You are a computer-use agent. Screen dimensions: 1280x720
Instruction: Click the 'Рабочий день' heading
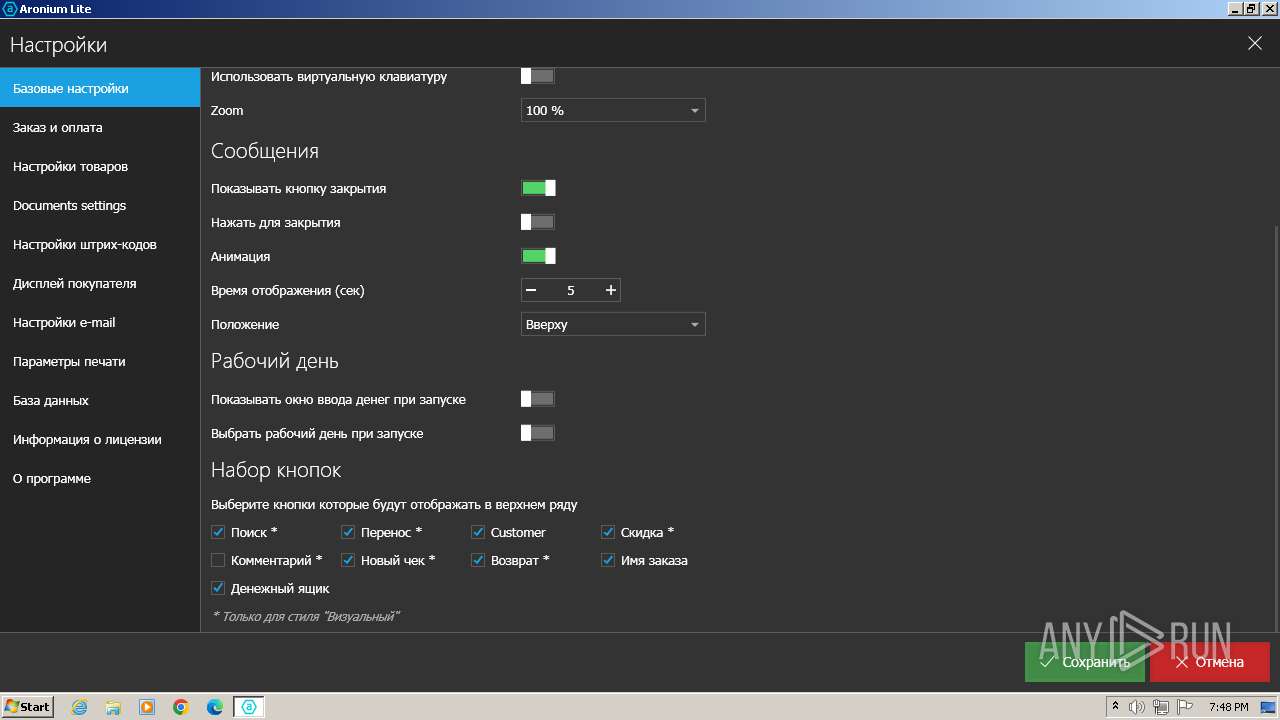[275, 361]
